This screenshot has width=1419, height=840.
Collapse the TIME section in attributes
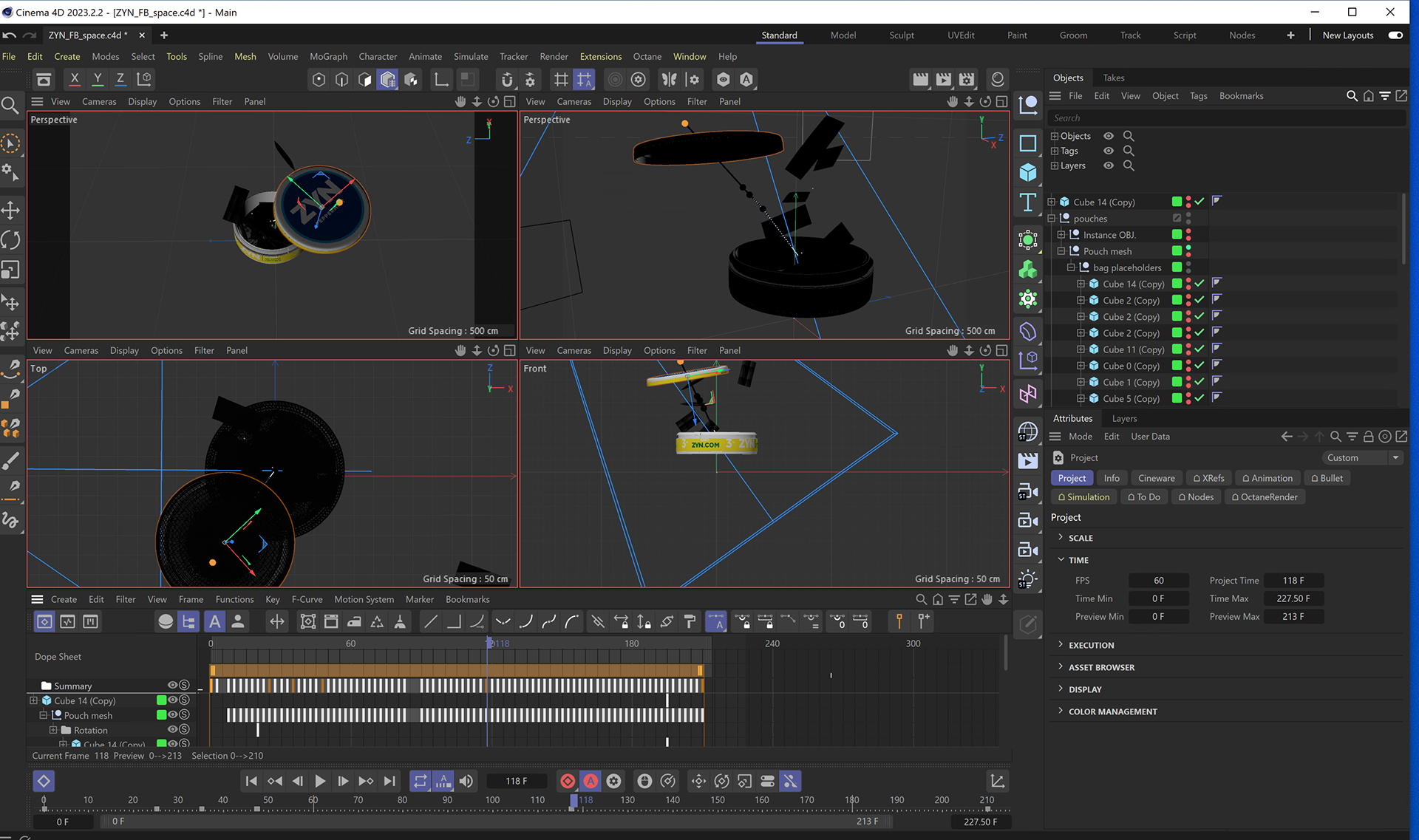[x=1061, y=559]
